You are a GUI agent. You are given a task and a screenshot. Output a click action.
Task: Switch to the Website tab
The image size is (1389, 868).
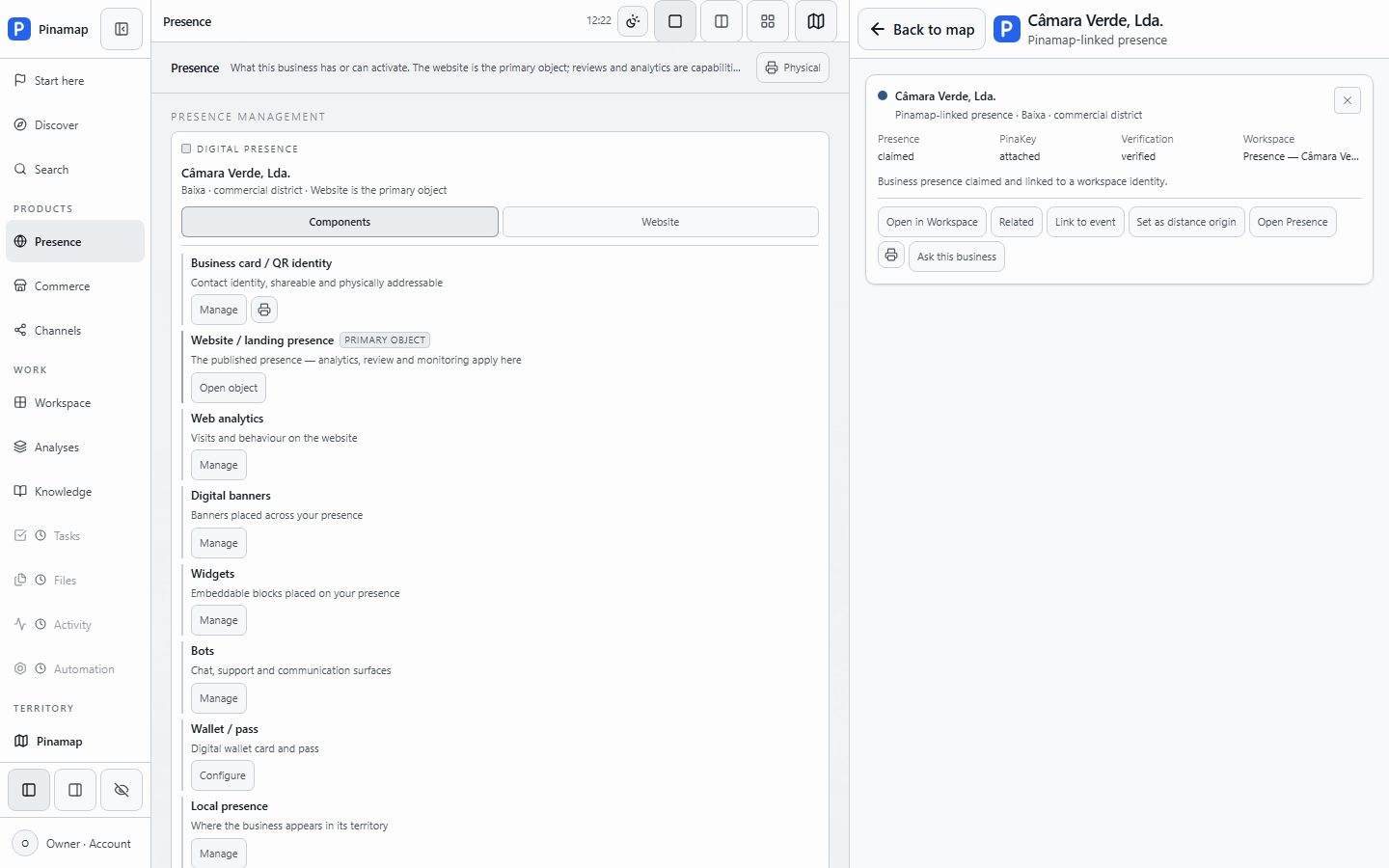(661, 222)
